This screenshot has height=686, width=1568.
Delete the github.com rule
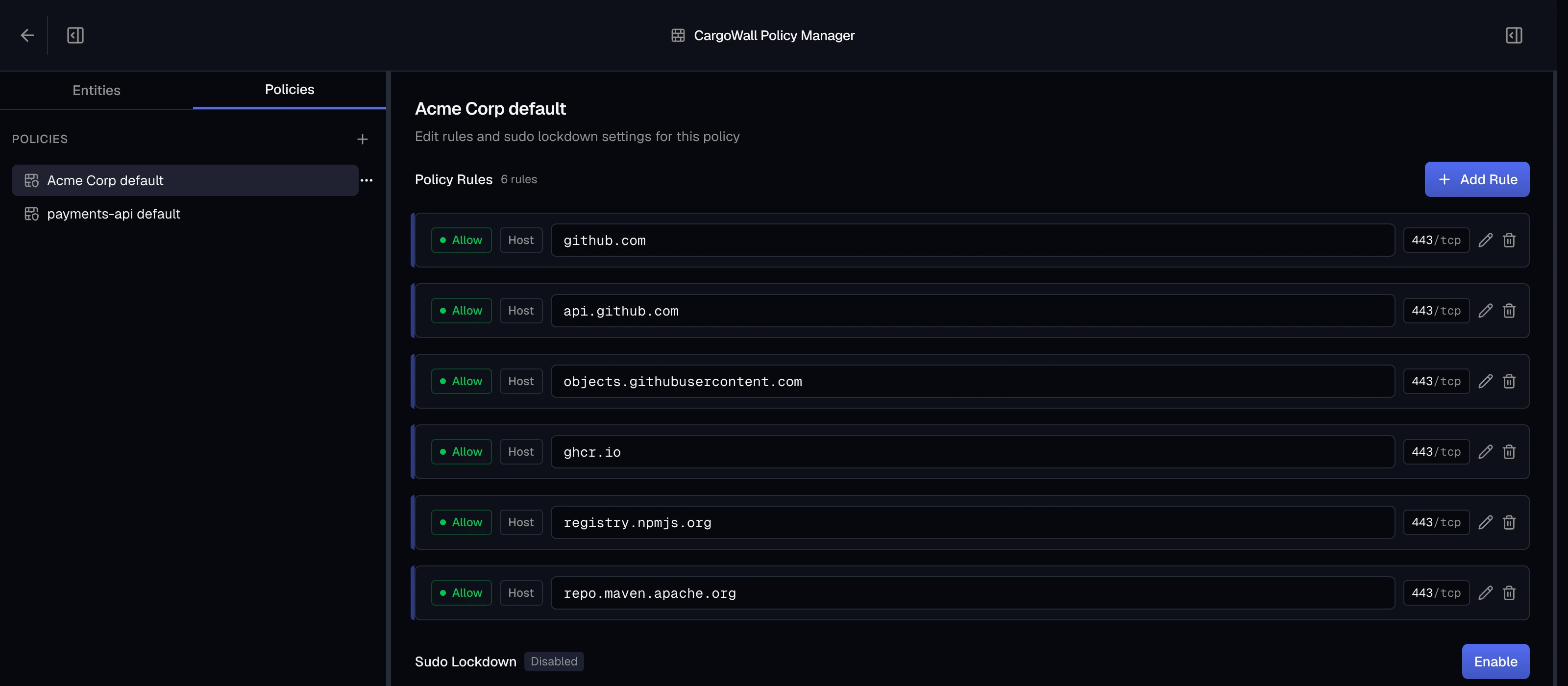click(1509, 241)
